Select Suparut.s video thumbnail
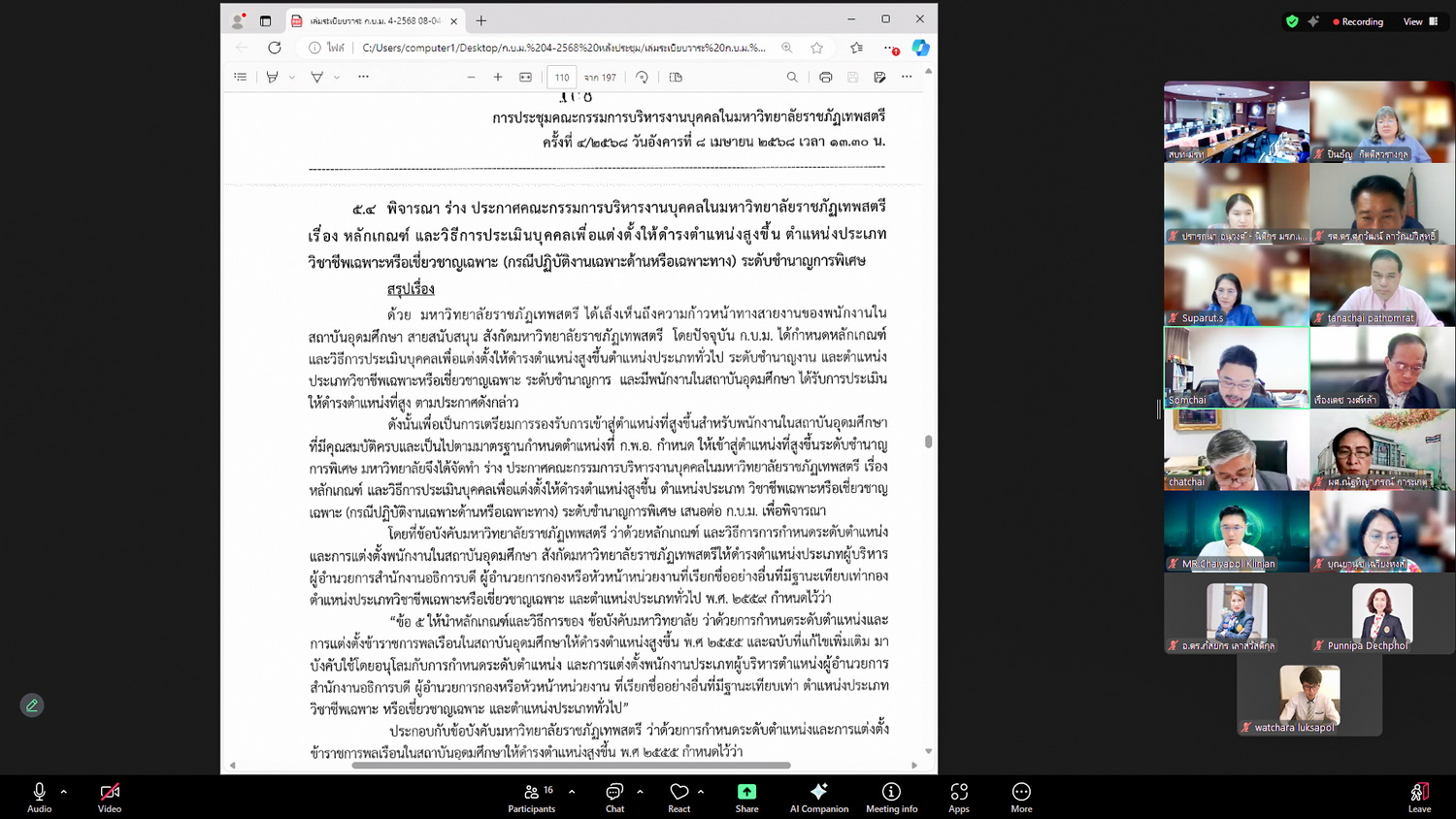The image size is (1456, 819). [x=1237, y=285]
